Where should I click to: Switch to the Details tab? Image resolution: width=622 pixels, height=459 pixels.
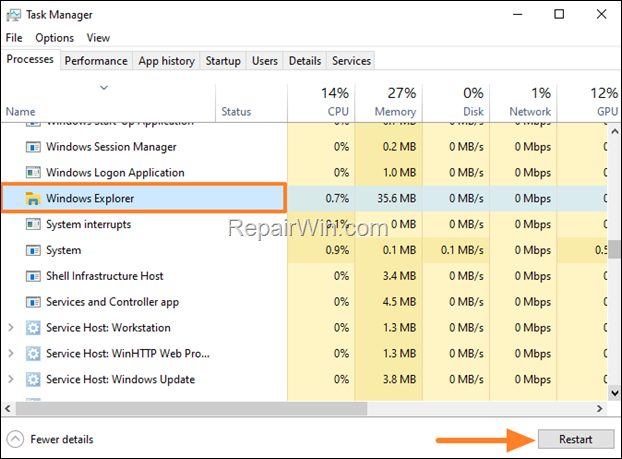tap(305, 61)
